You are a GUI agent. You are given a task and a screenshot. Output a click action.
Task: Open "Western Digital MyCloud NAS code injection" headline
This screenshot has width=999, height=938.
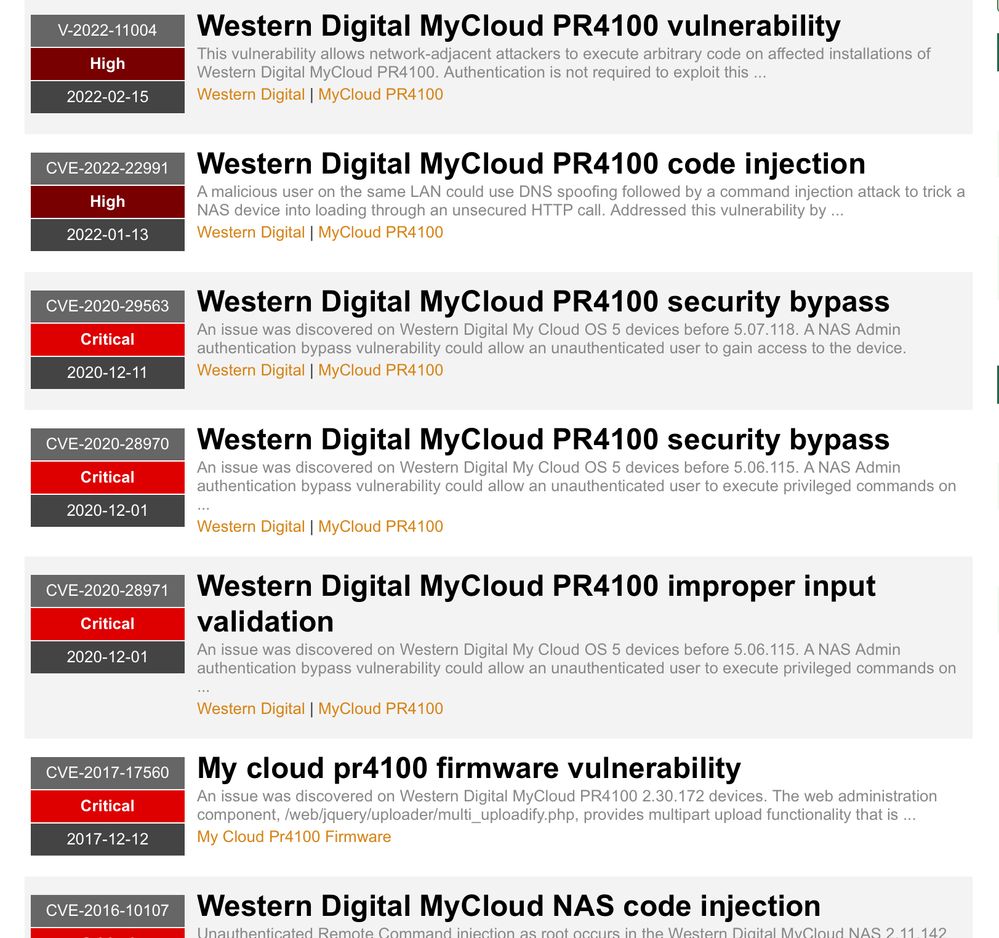click(508, 906)
